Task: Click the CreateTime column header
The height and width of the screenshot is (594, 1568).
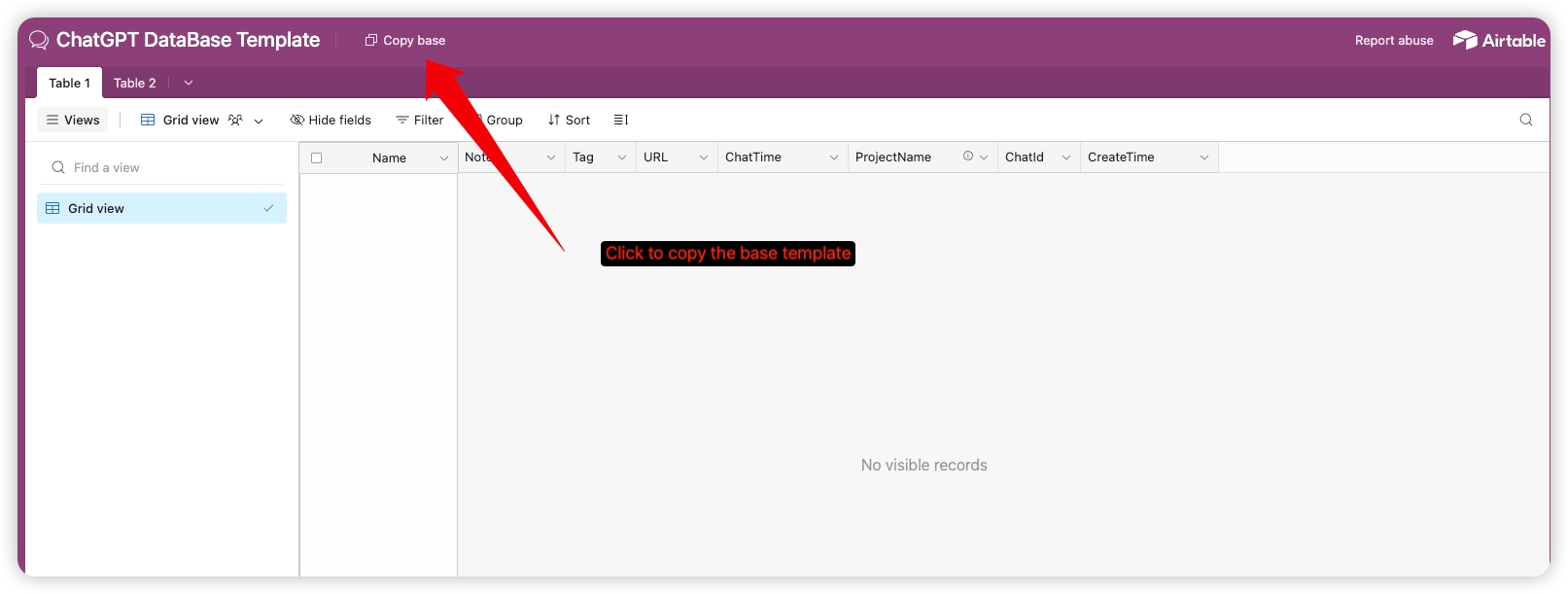Action: tap(1149, 157)
